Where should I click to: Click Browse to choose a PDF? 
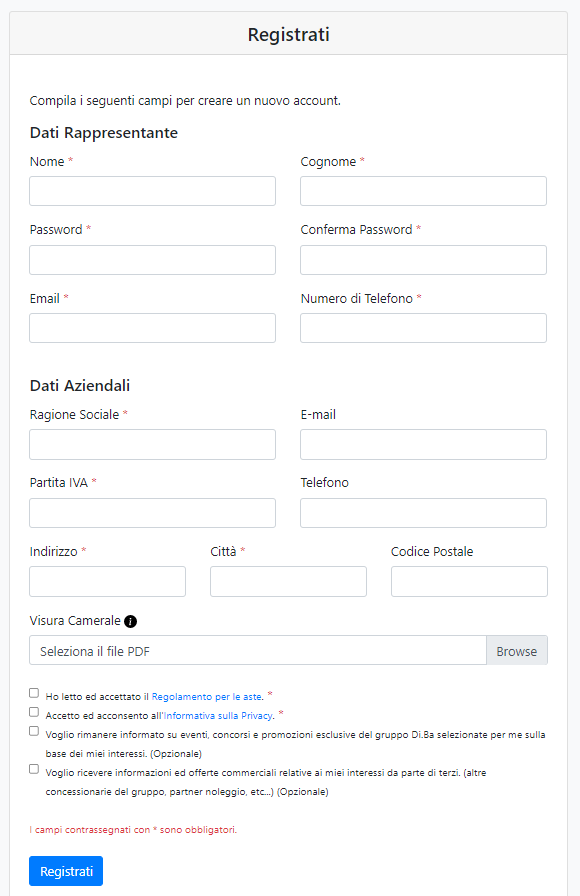517,650
